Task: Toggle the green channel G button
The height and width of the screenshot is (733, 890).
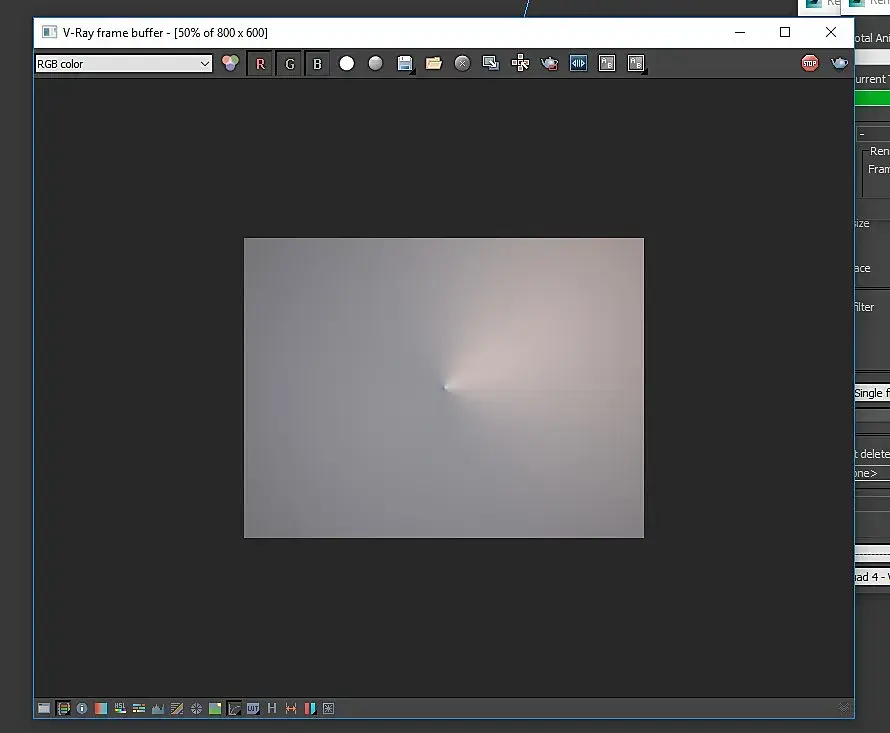Action: click(x=289, y=64)
